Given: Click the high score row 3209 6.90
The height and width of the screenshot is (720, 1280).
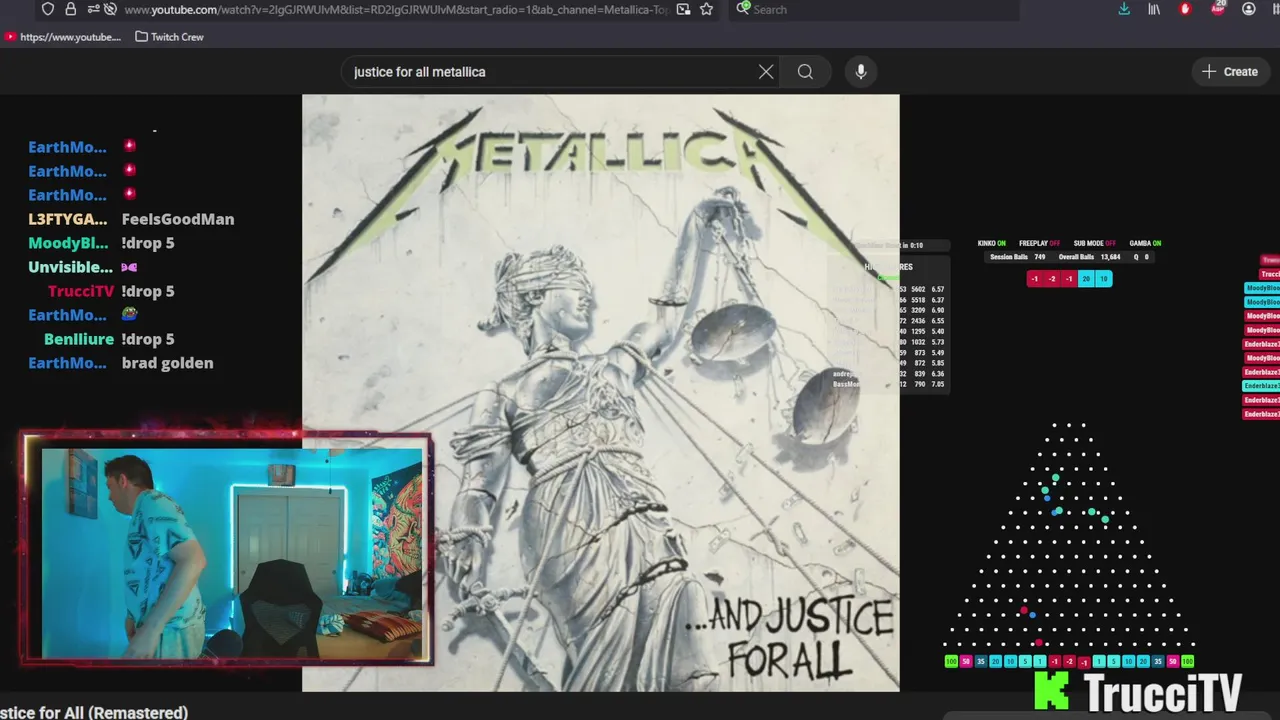Looking at the screenshot, I should coord(922,311).
